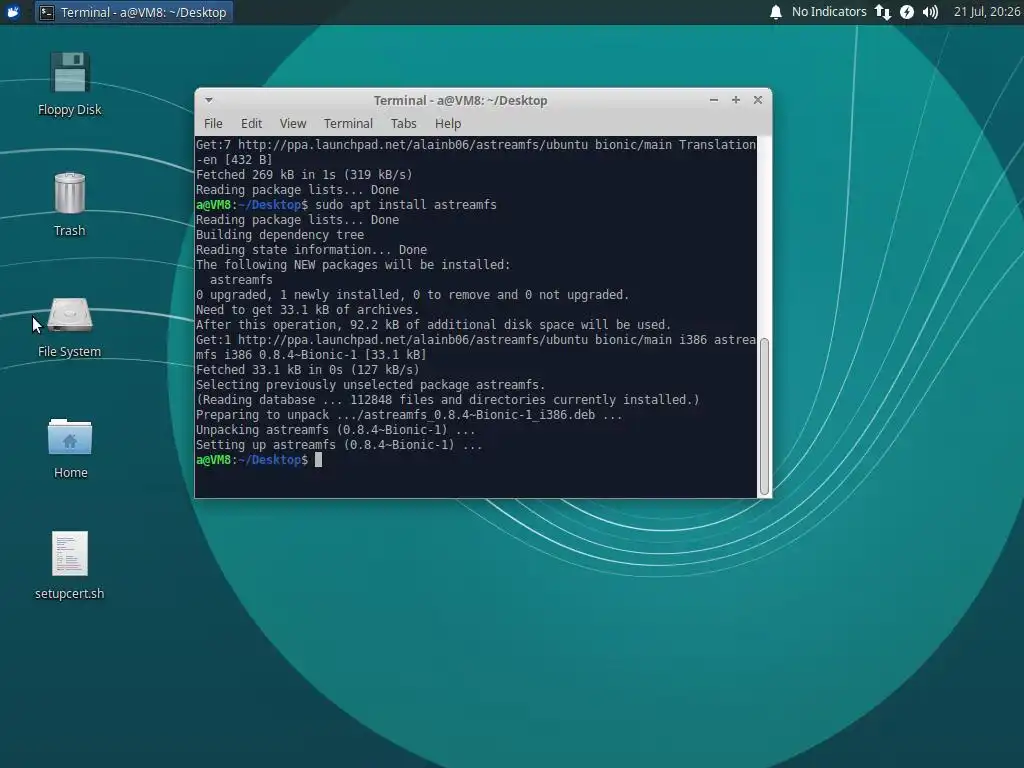Maximize the Terminal window
The height and width of the screenshot is (768, 1024).
coord(735,100)
